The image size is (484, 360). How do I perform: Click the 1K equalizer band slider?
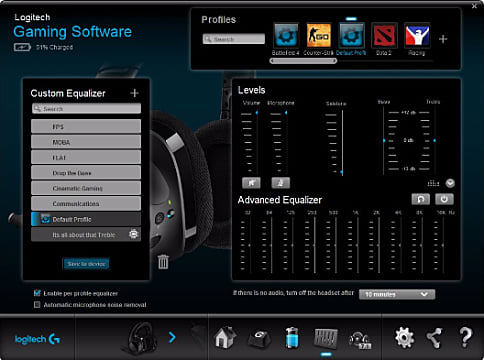click(357, 245)
